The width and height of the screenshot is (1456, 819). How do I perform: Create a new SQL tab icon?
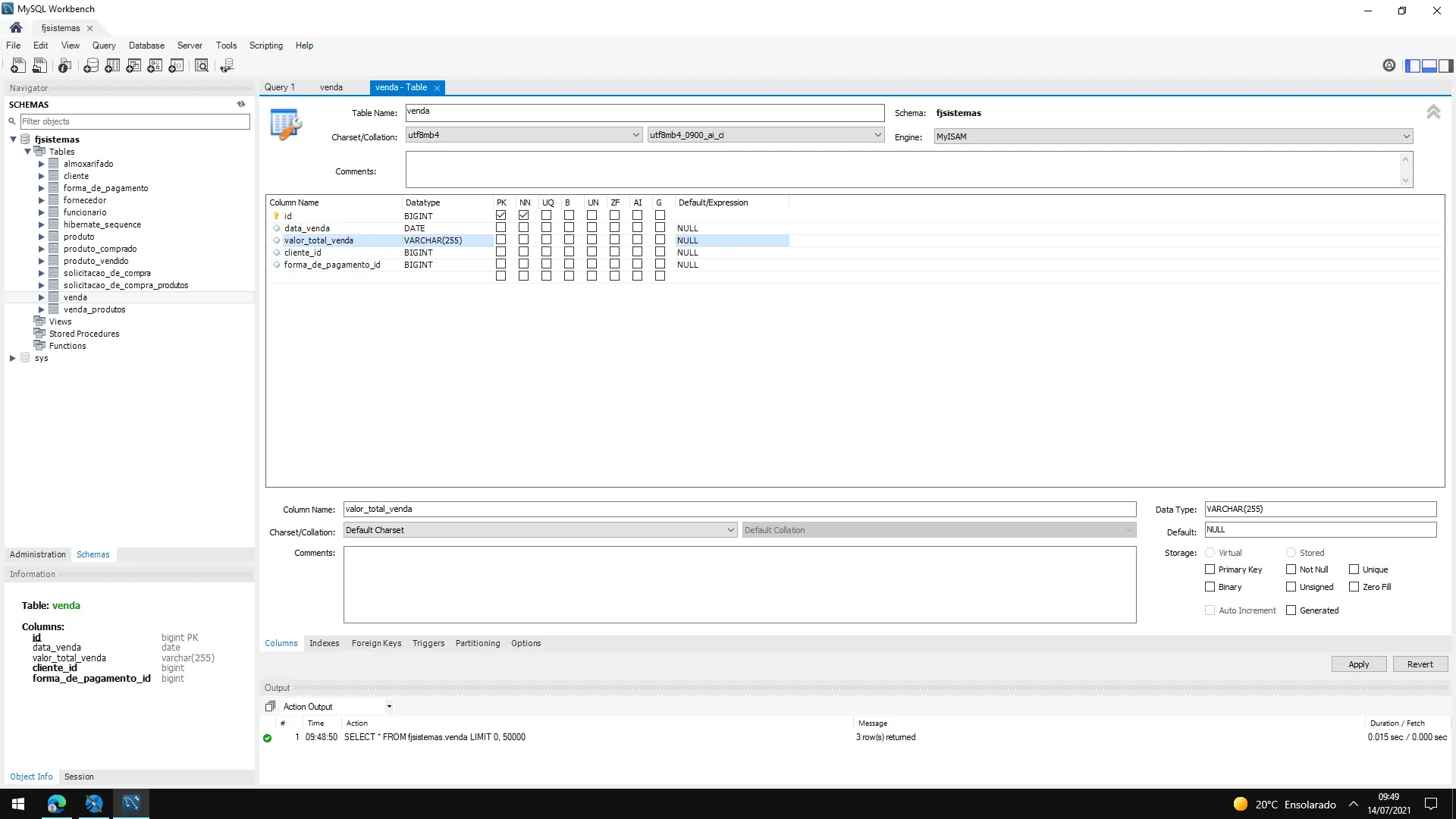[17, 66]
